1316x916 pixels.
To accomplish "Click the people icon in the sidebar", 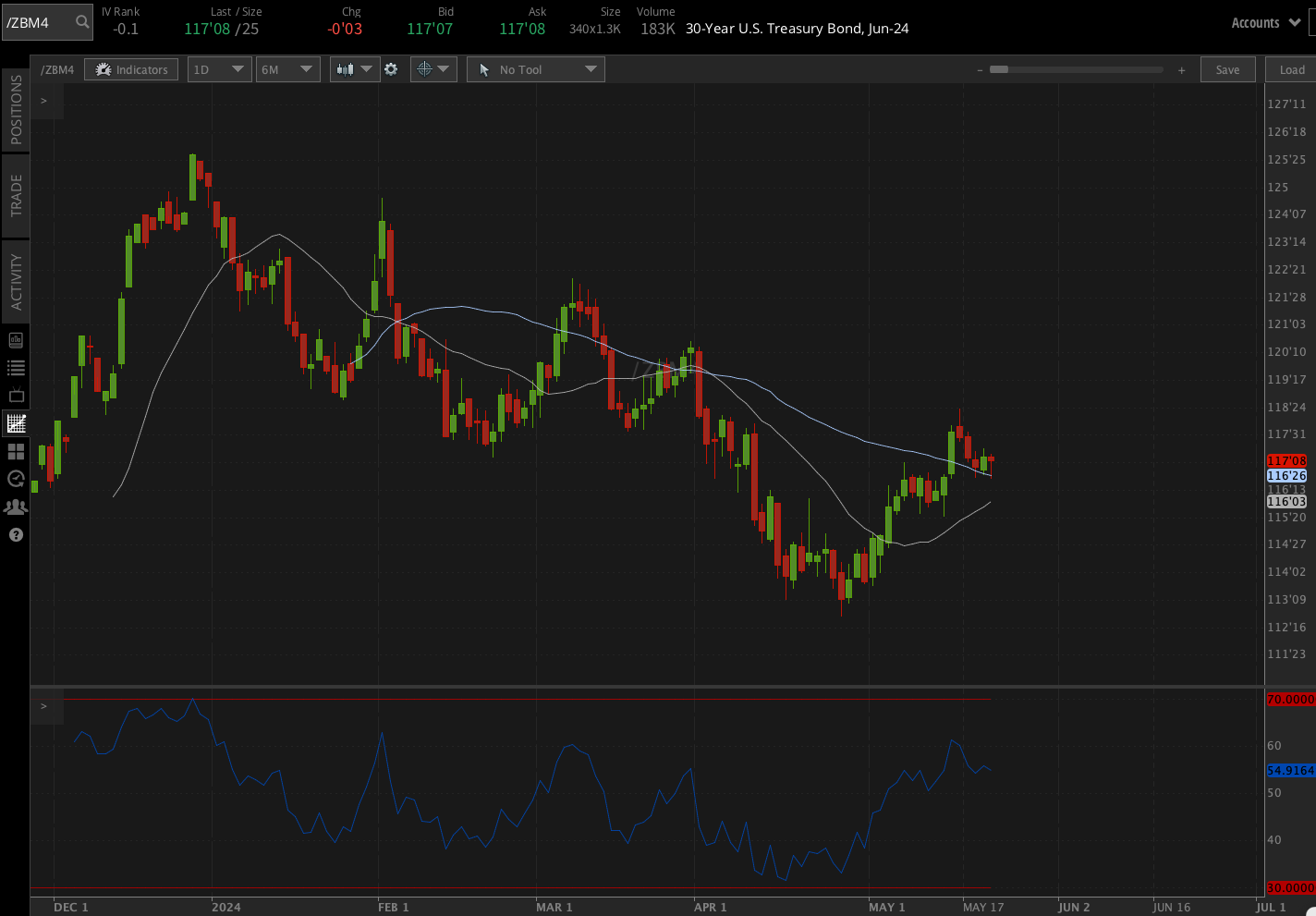I will pos(16,507).
